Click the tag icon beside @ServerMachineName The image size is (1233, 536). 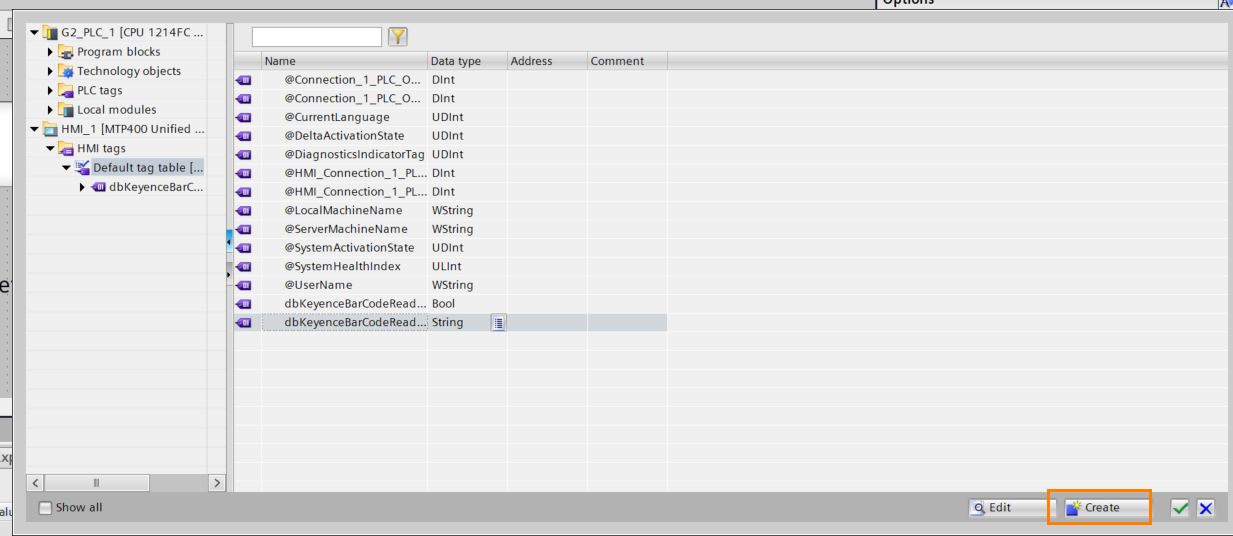point(244,229)
